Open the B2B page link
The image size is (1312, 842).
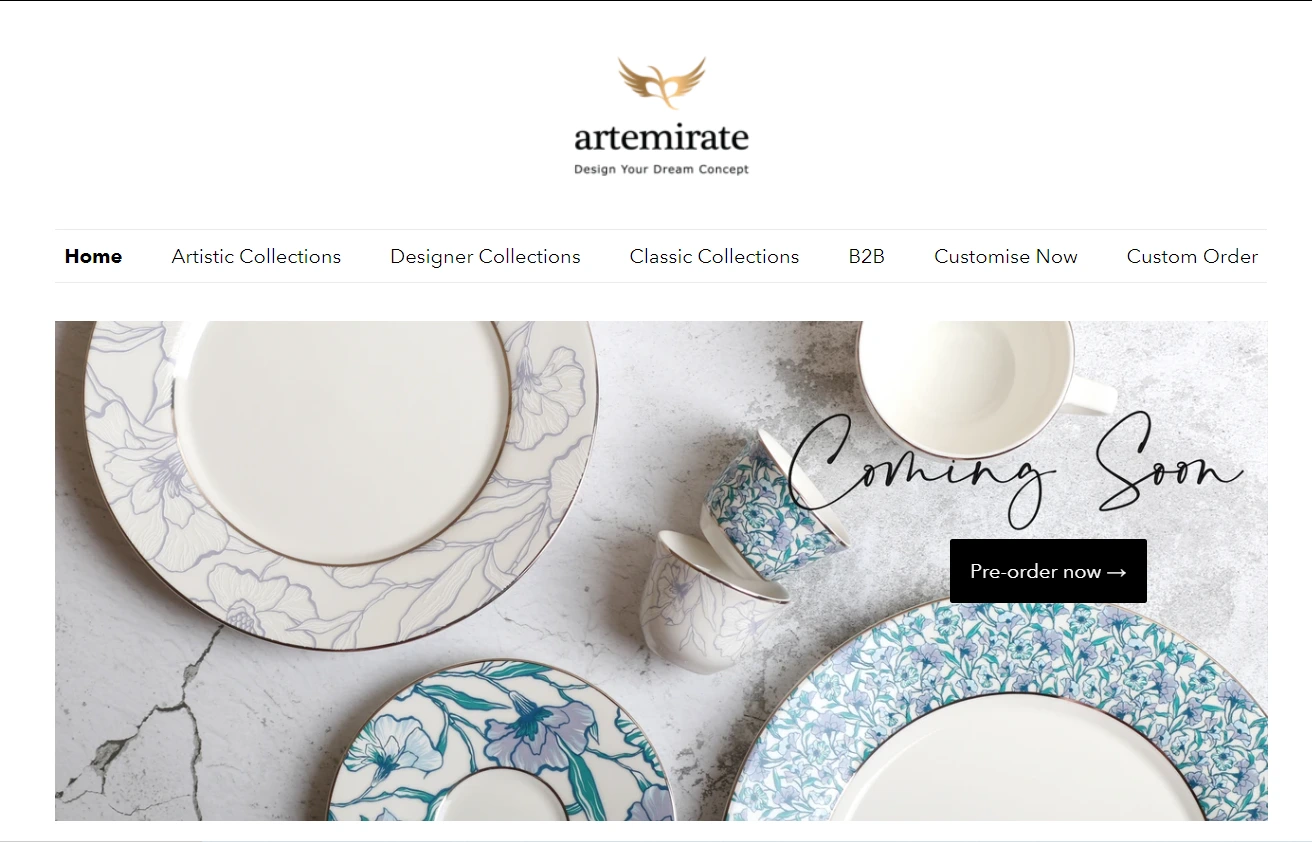click(866, 256)
